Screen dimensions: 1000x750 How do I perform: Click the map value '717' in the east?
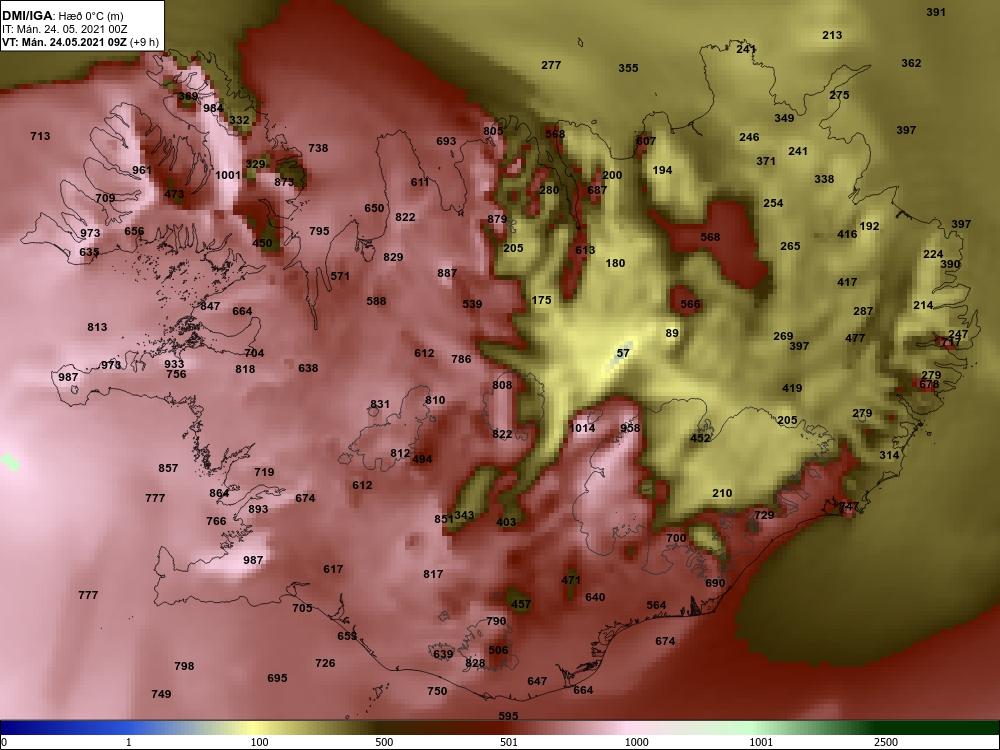pyautogui.click(x=950, y=343)
